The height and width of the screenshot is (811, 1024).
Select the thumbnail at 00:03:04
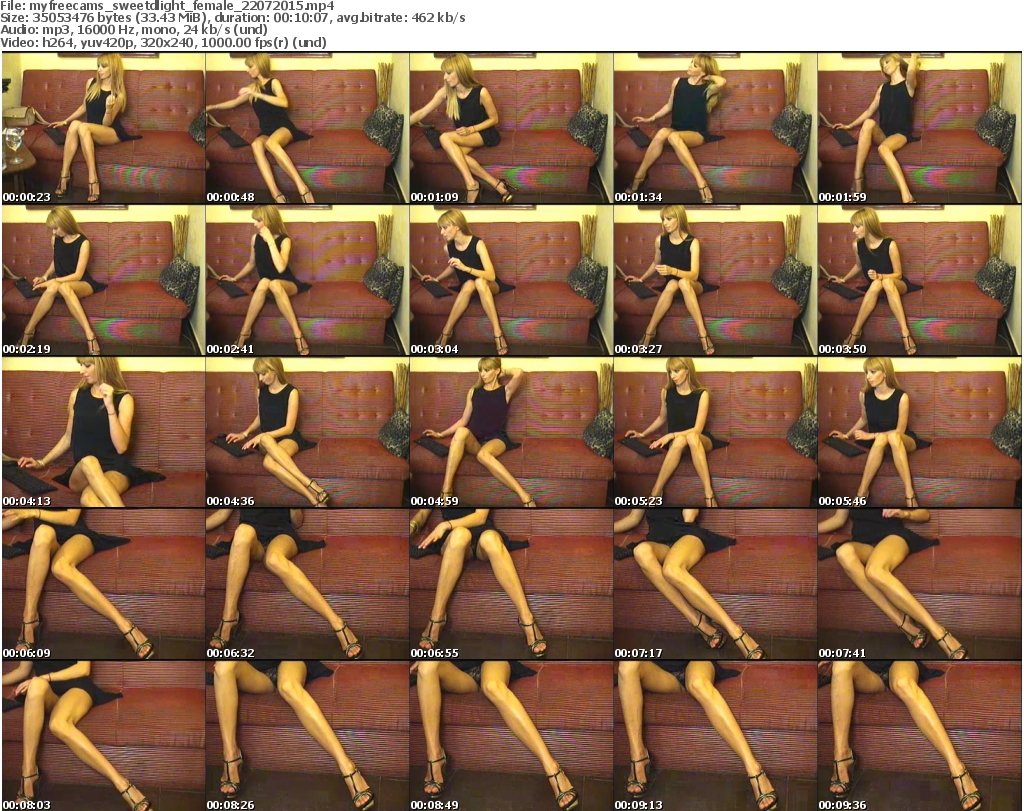511,280
